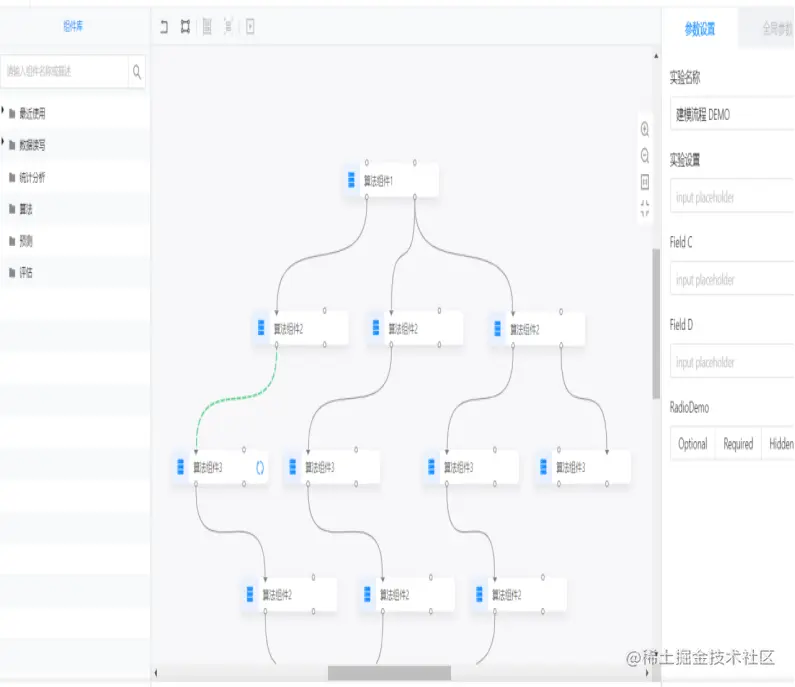Viewport: 795px width, 687px height.
Task: Click the 实验名称 field containing 建模流程 DEMO
Action: click(x=732, y=115)
